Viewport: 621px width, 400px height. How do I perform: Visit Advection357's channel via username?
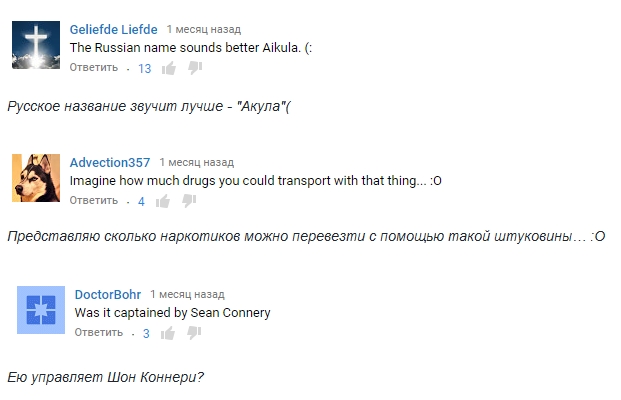(x=110, y=162)
